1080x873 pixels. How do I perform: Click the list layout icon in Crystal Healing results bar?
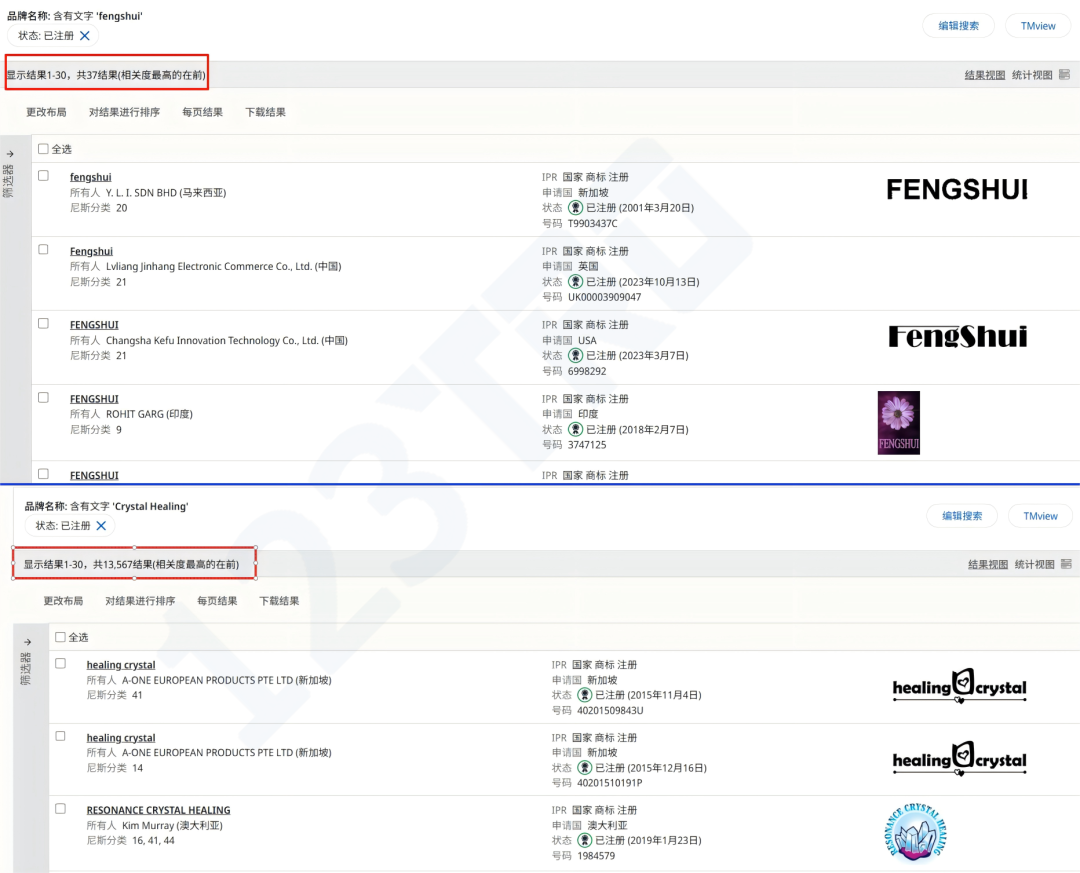click(x=1066, y=564)
